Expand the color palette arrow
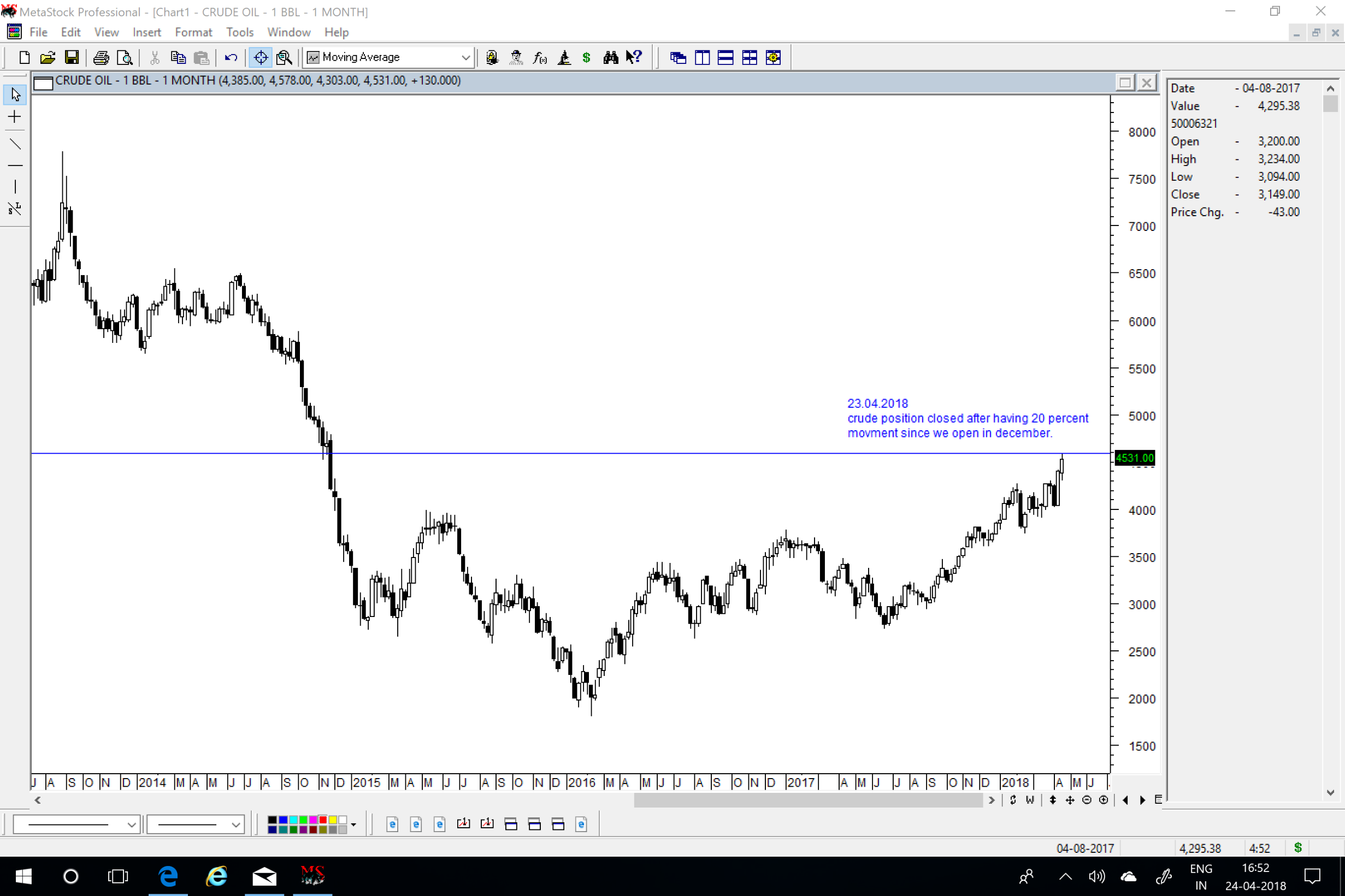This screenshot has width=1345, height=896. [x=353, y=824]
